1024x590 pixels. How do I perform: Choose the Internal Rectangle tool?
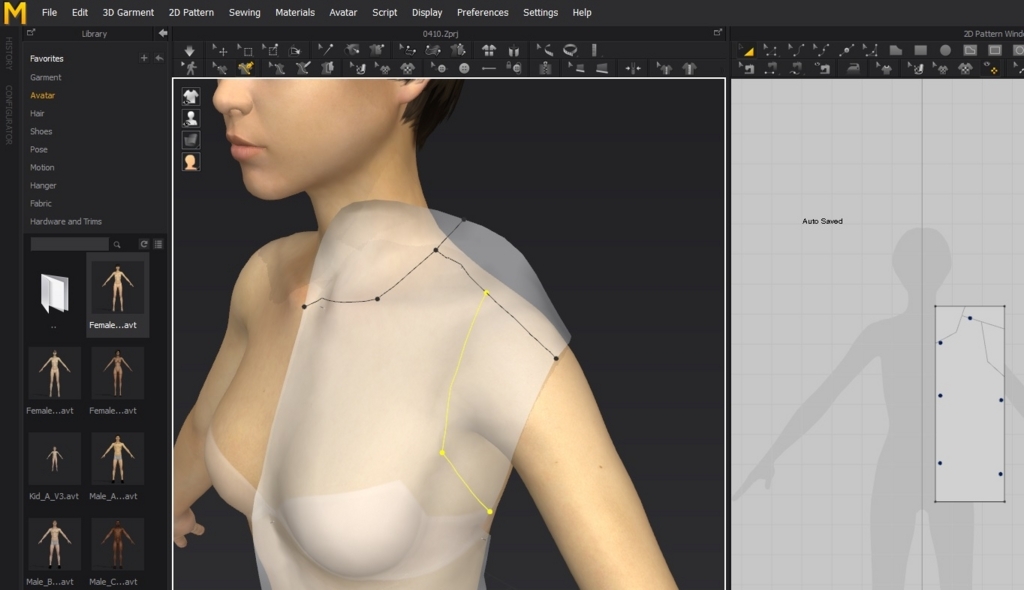995,50
